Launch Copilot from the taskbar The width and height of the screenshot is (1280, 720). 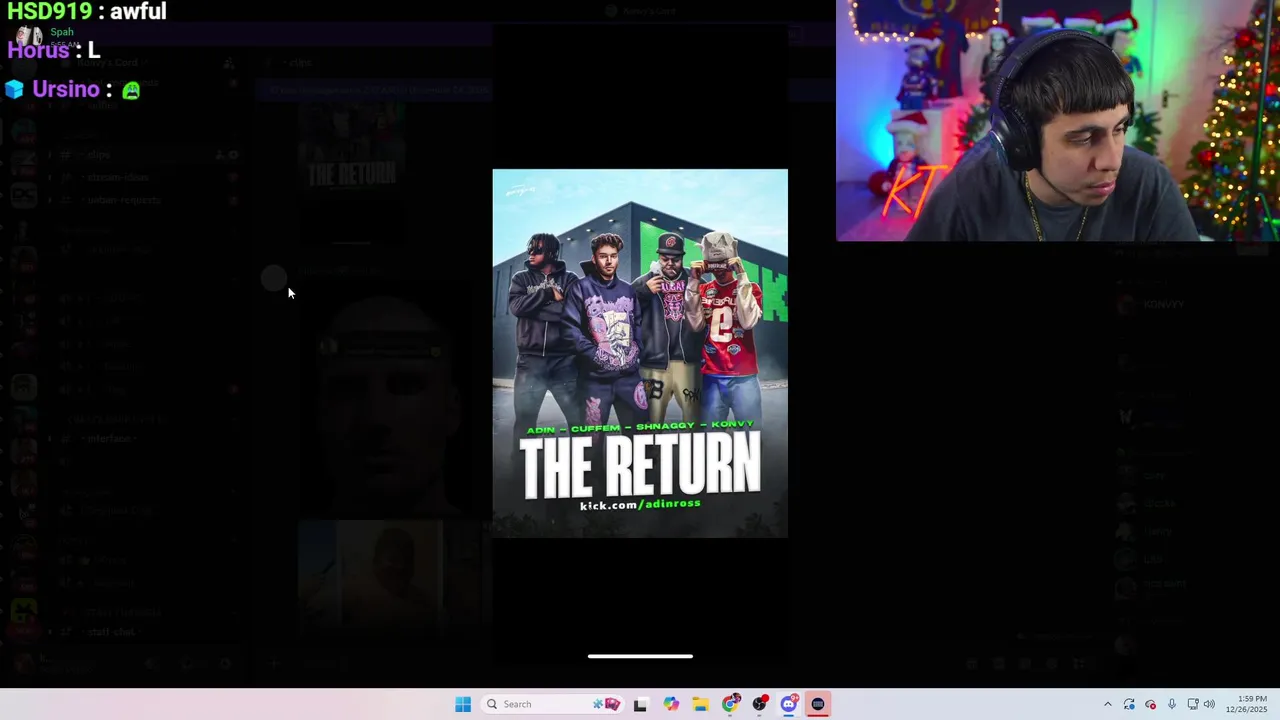coord(670,704)
